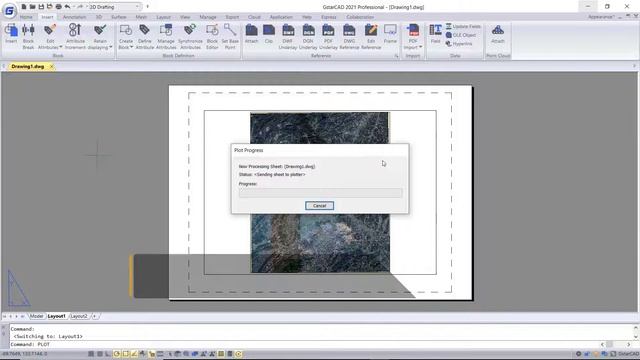This screenshot has width=640, height=360.
Task: Insert an OLE Object
Action: [x=461, y=35]
